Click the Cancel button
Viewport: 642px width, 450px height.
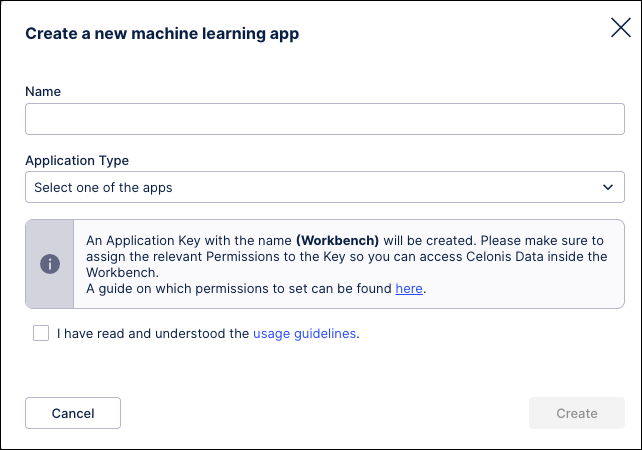tap(73, 413)
